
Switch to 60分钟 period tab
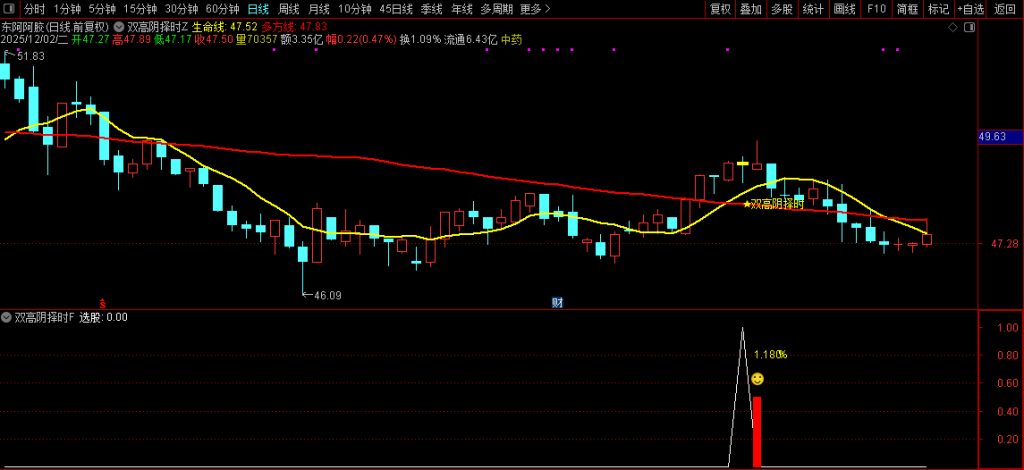pyautogui.click(x=223, y=9)
